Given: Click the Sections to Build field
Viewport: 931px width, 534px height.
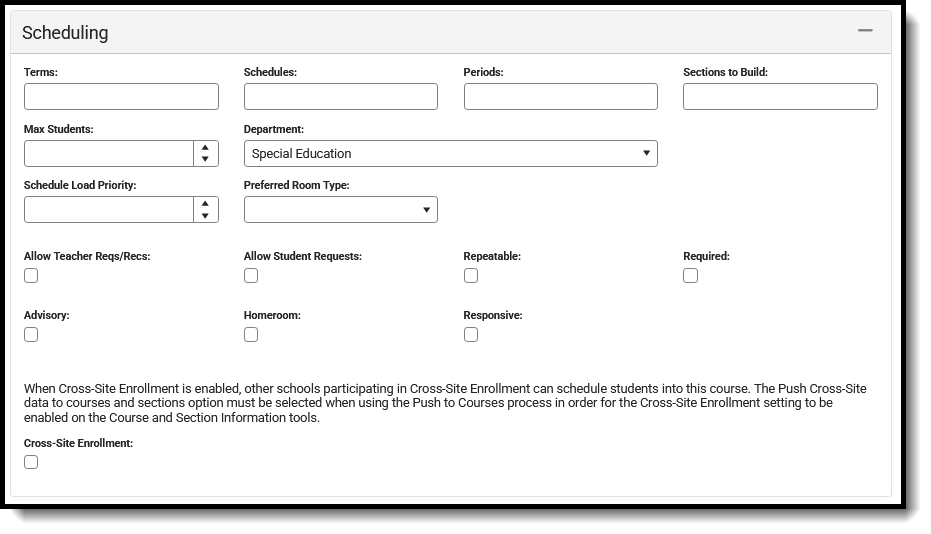Looking at the screenshot, I should [780, 96].
